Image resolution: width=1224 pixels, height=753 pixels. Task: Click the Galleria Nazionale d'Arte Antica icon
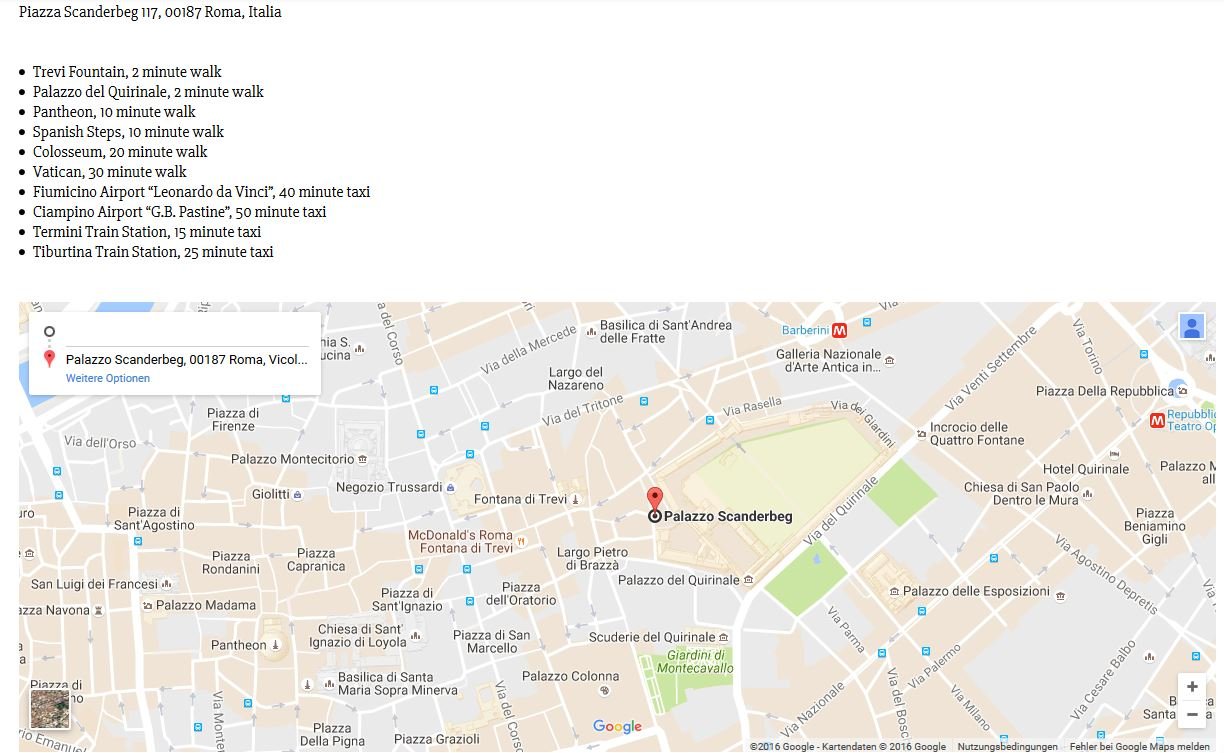[x=890, y=361]
